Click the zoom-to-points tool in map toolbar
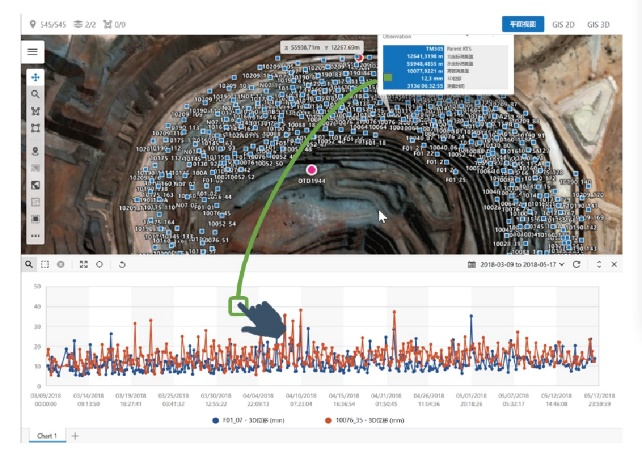Screen dimensions: 642x464 click(x=35, y=111)
